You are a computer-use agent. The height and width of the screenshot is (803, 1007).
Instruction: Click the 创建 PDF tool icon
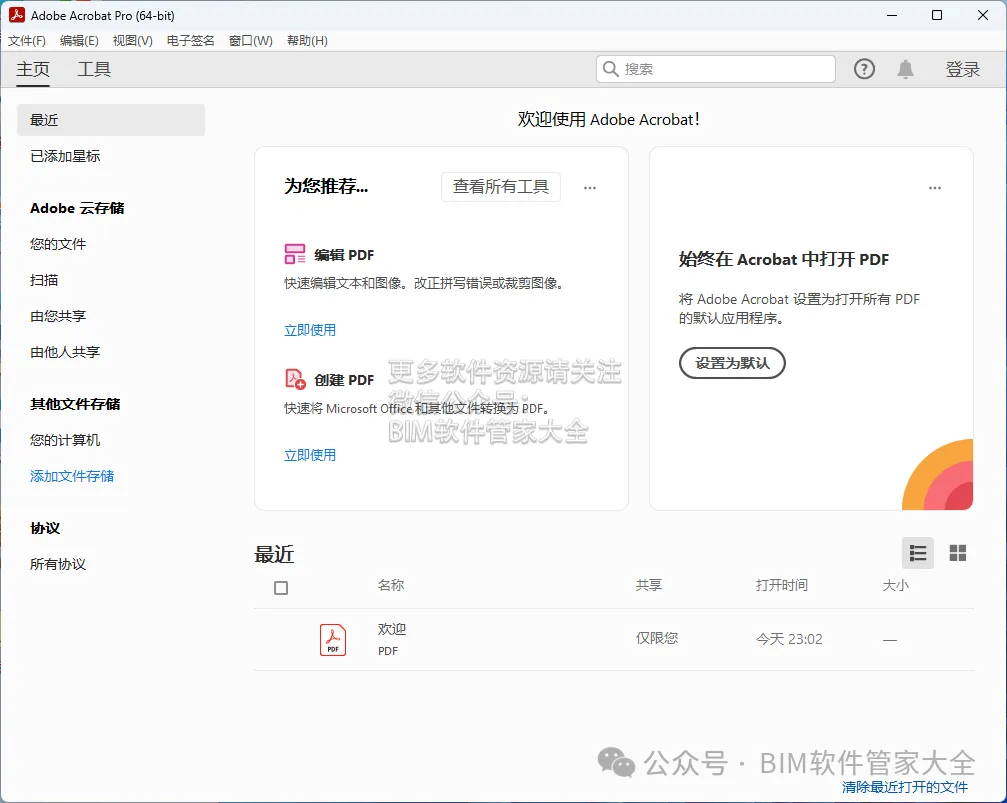pos(295,379)
